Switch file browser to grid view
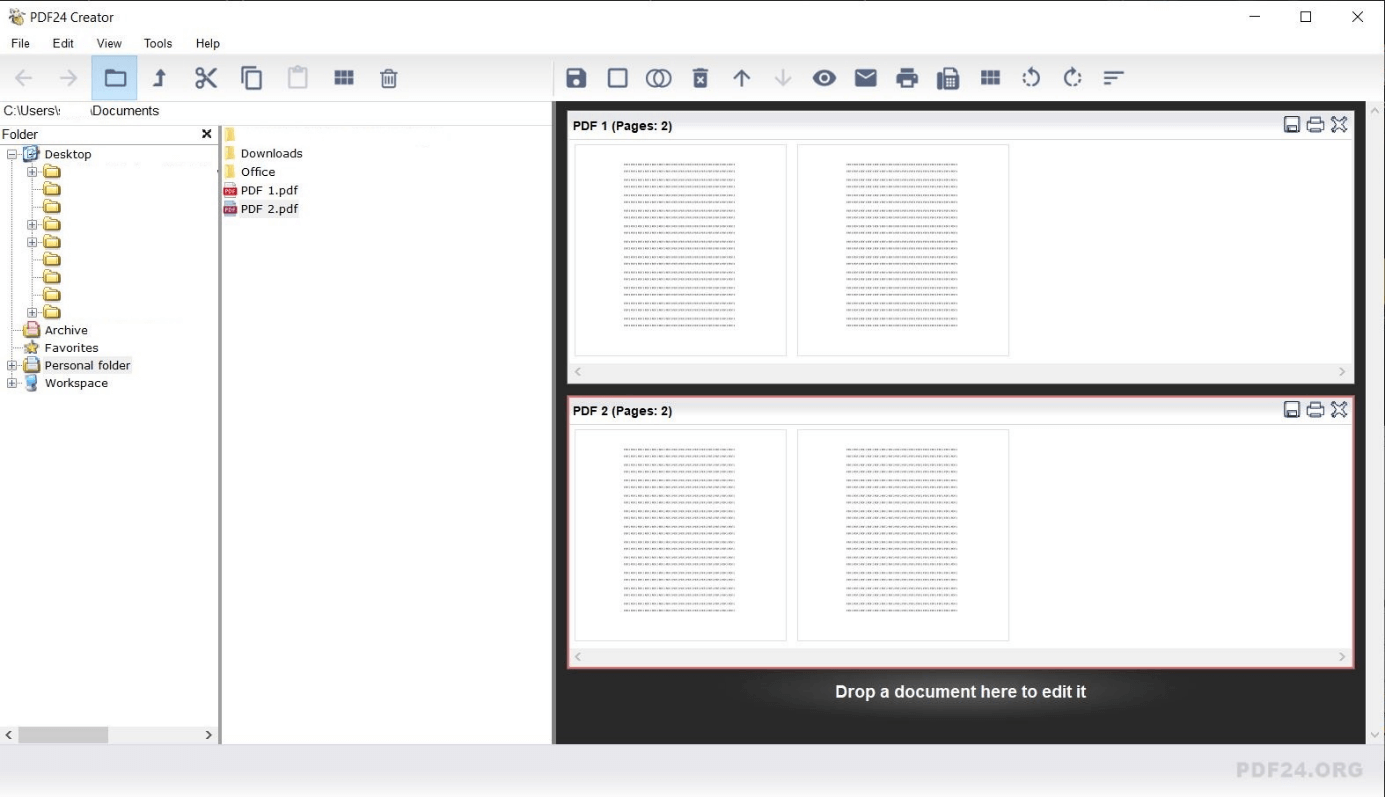This screenshot has height=797, width=1385. pyautogui.click(x=344, y=78)
